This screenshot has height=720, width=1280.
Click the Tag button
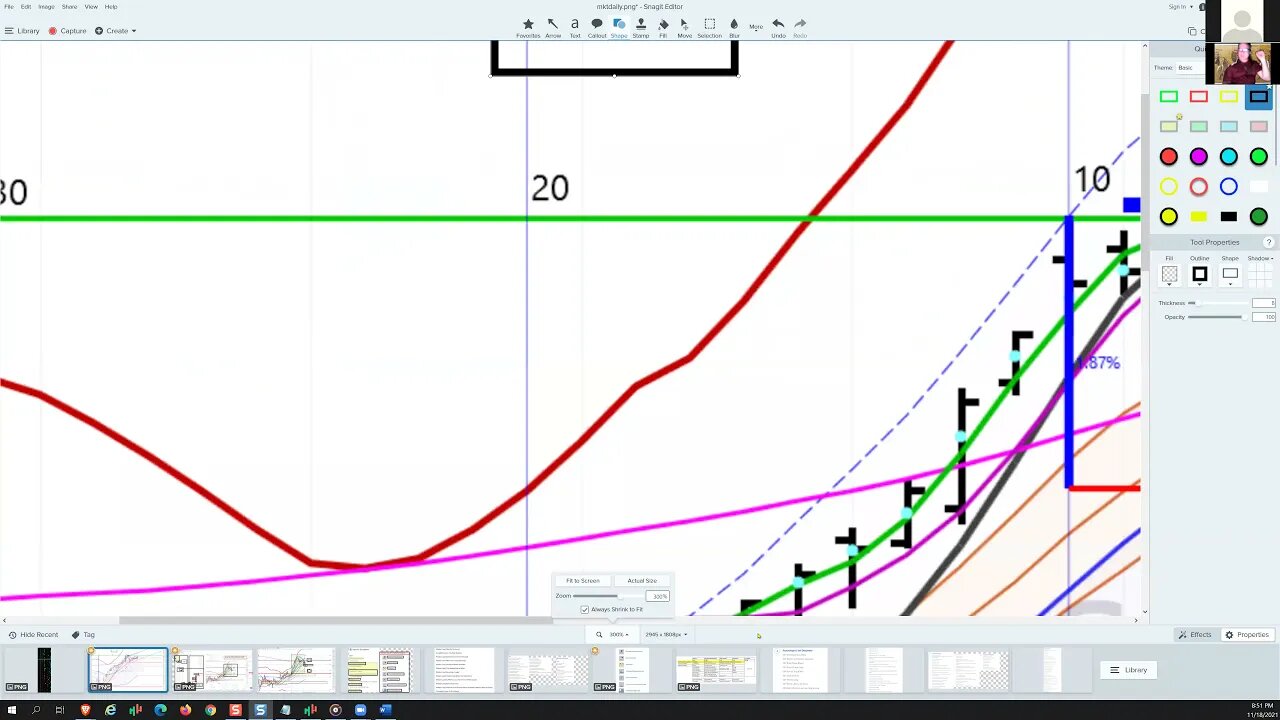[x=83, y=635]
